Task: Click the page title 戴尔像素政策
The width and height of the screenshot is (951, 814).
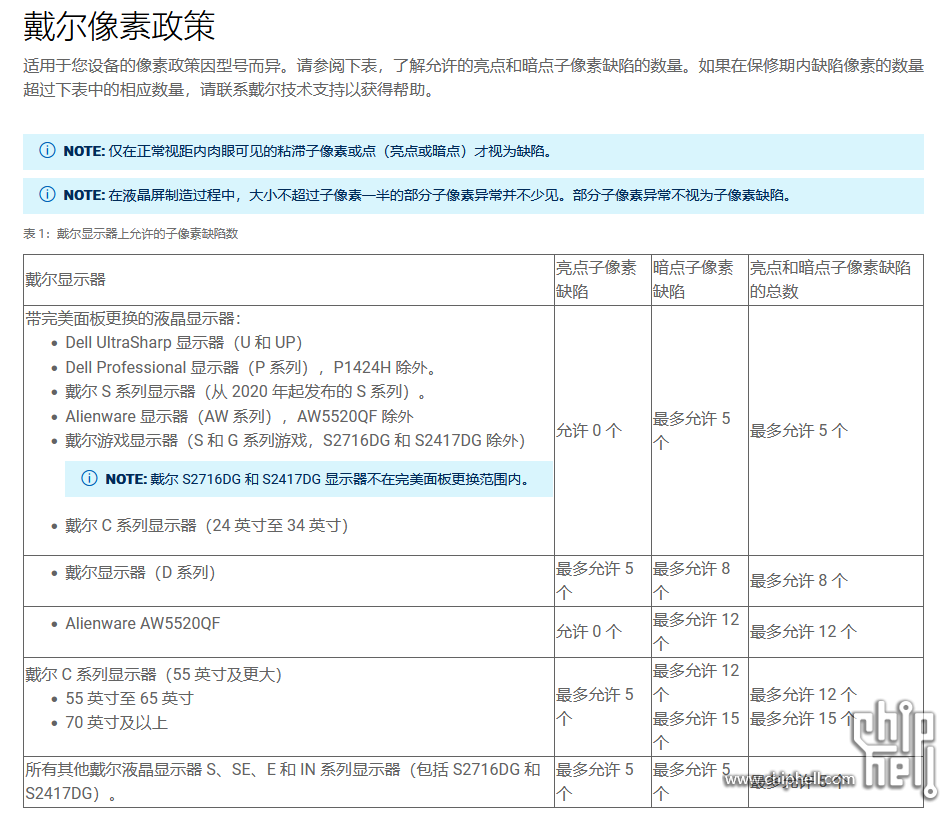Action: (119, 27)
